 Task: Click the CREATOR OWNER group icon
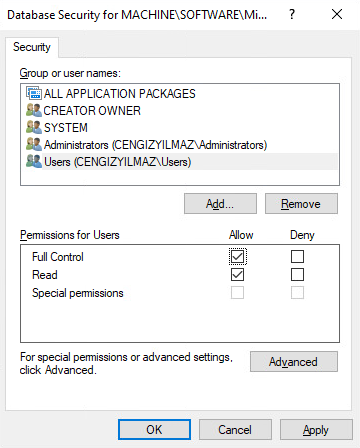pyautogui.click(x=34, y=110)
